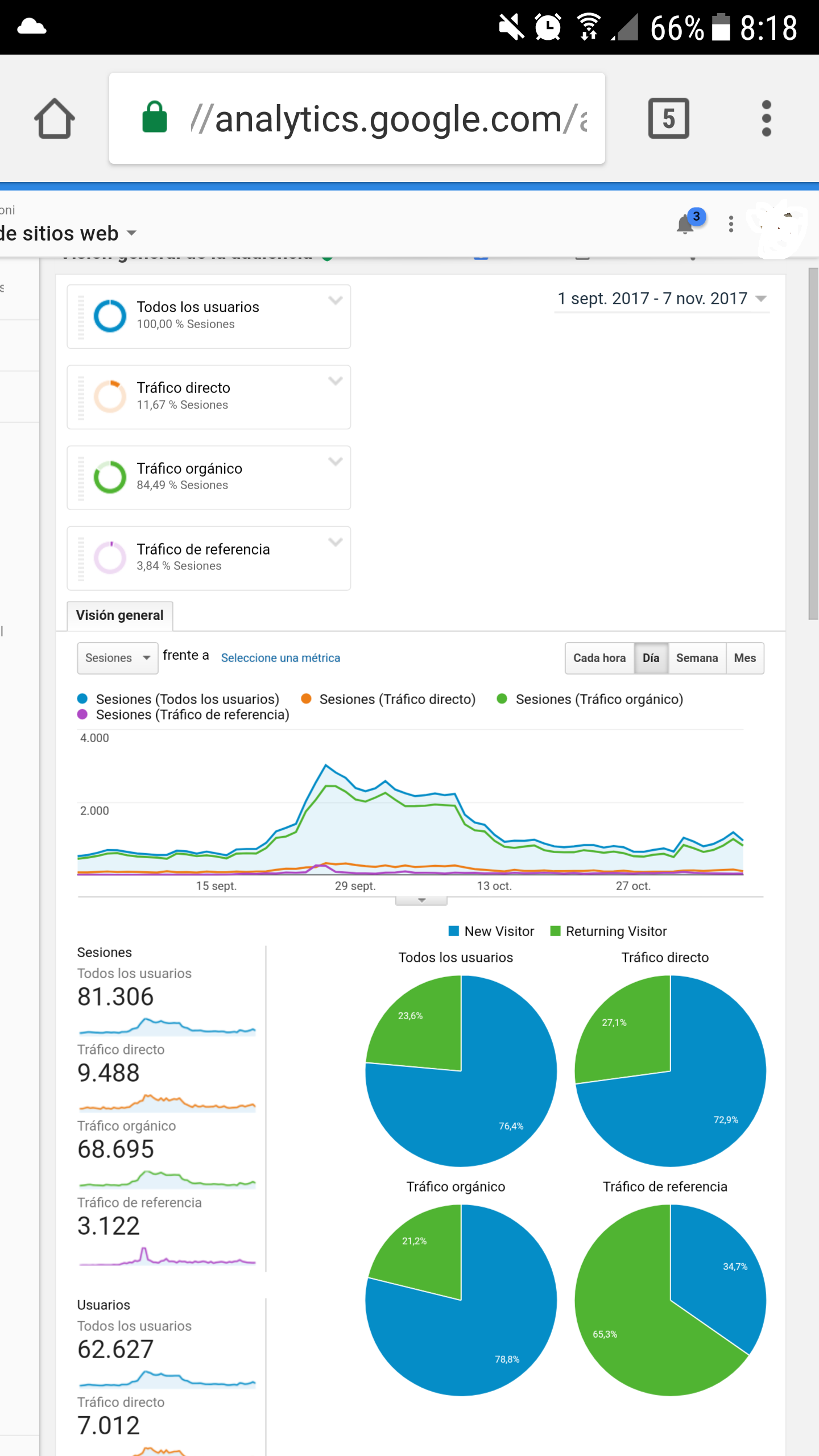Click the green Tráfico orgánico legend dot

tap(502, 699)
